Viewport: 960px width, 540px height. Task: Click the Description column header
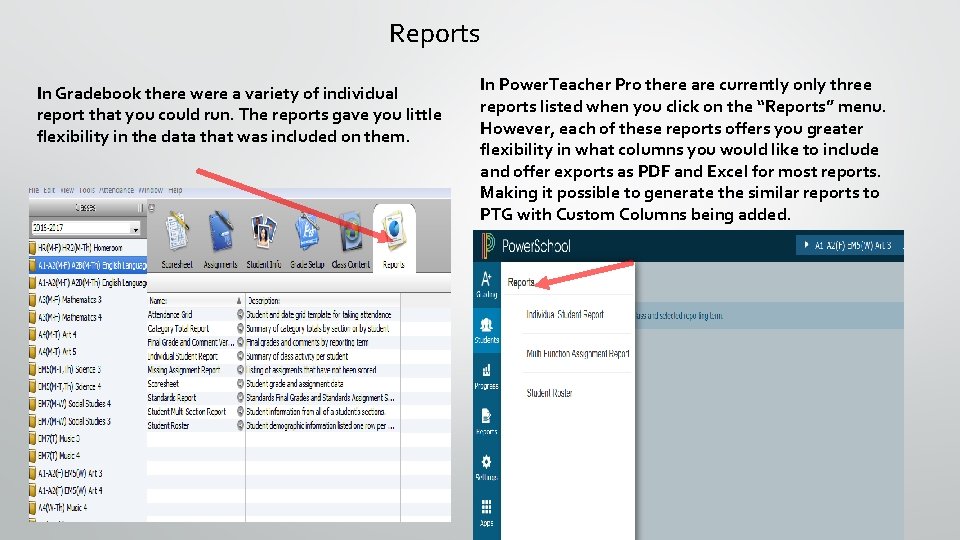coord(264,301)
